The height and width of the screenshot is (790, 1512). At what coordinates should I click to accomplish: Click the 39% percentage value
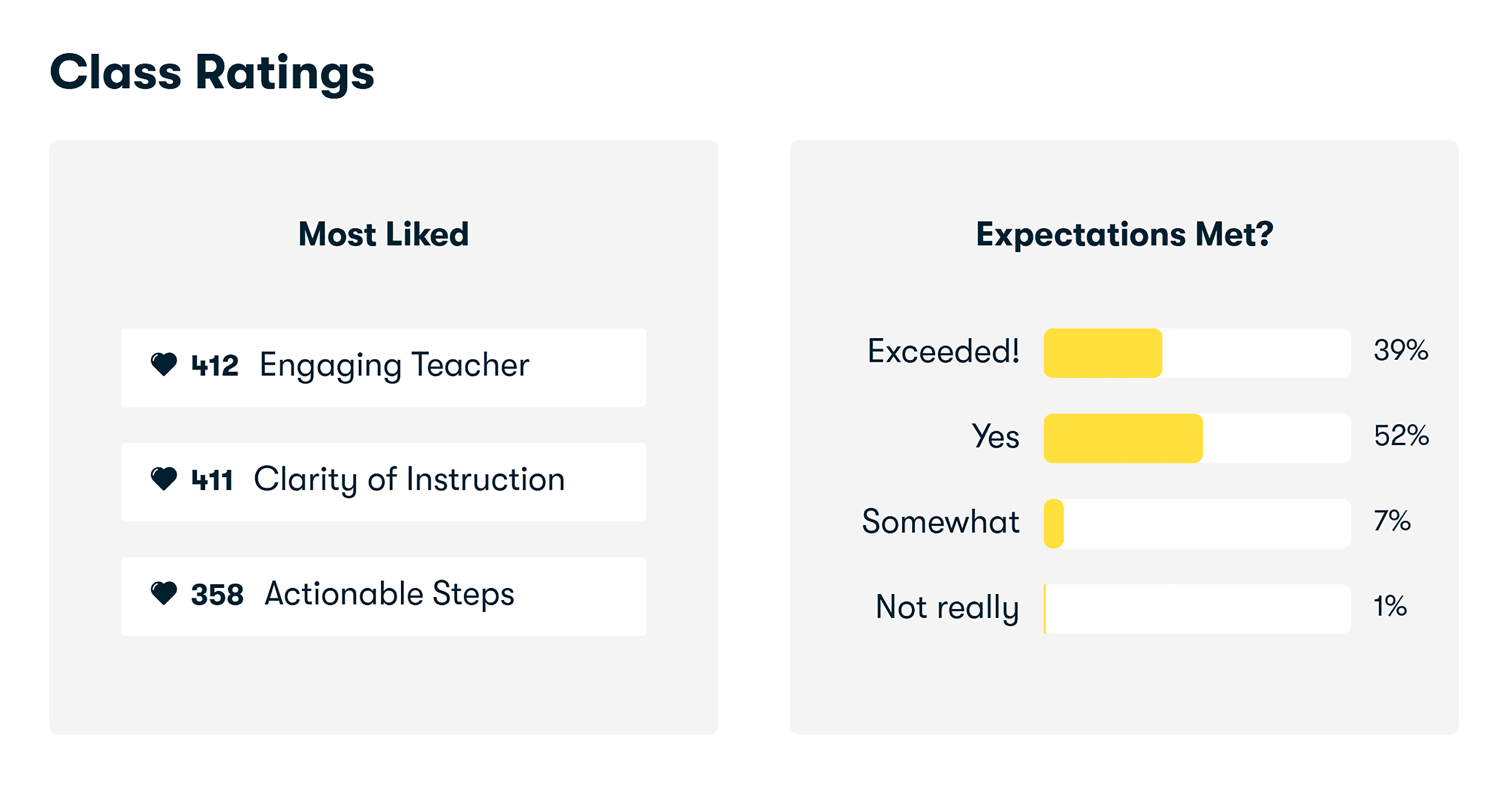pyautogui.click(x=1401, y=350)
